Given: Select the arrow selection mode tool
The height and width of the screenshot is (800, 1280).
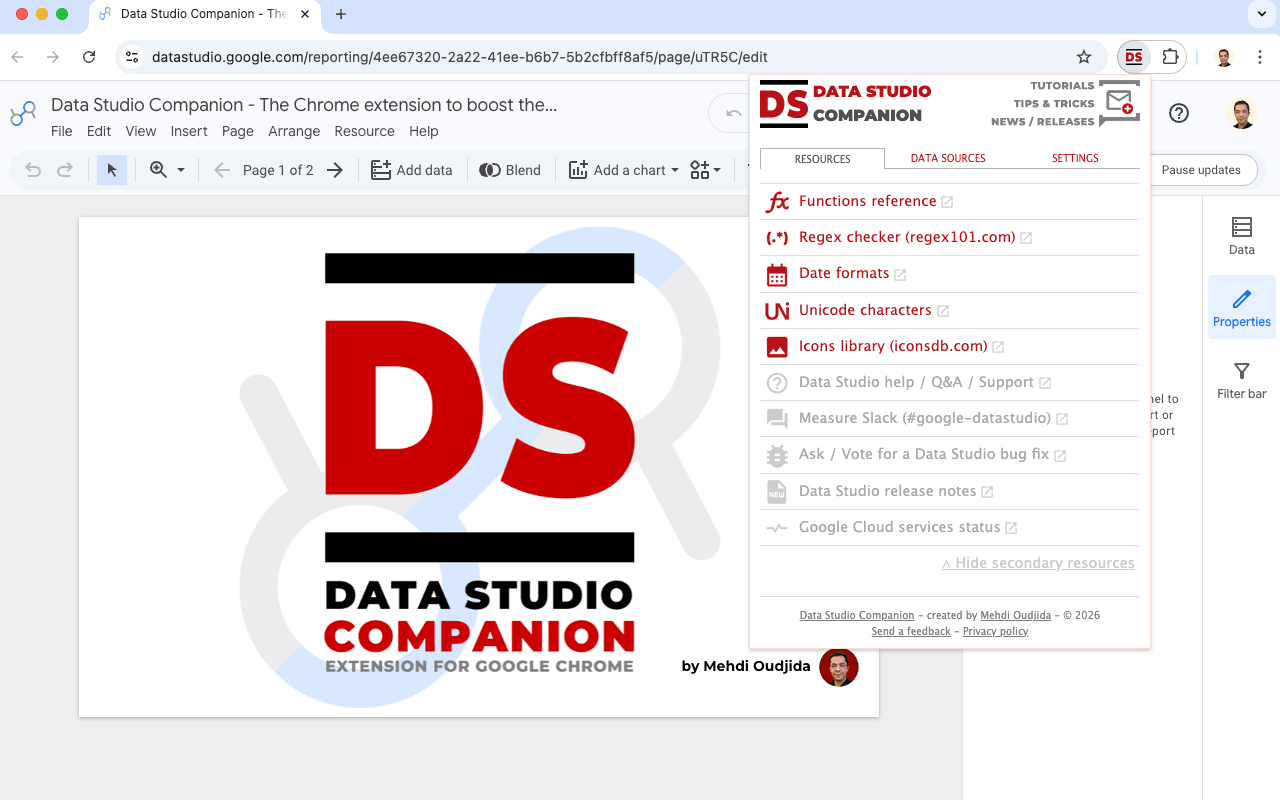Looking at the screenshot, I should coord(112,170).
